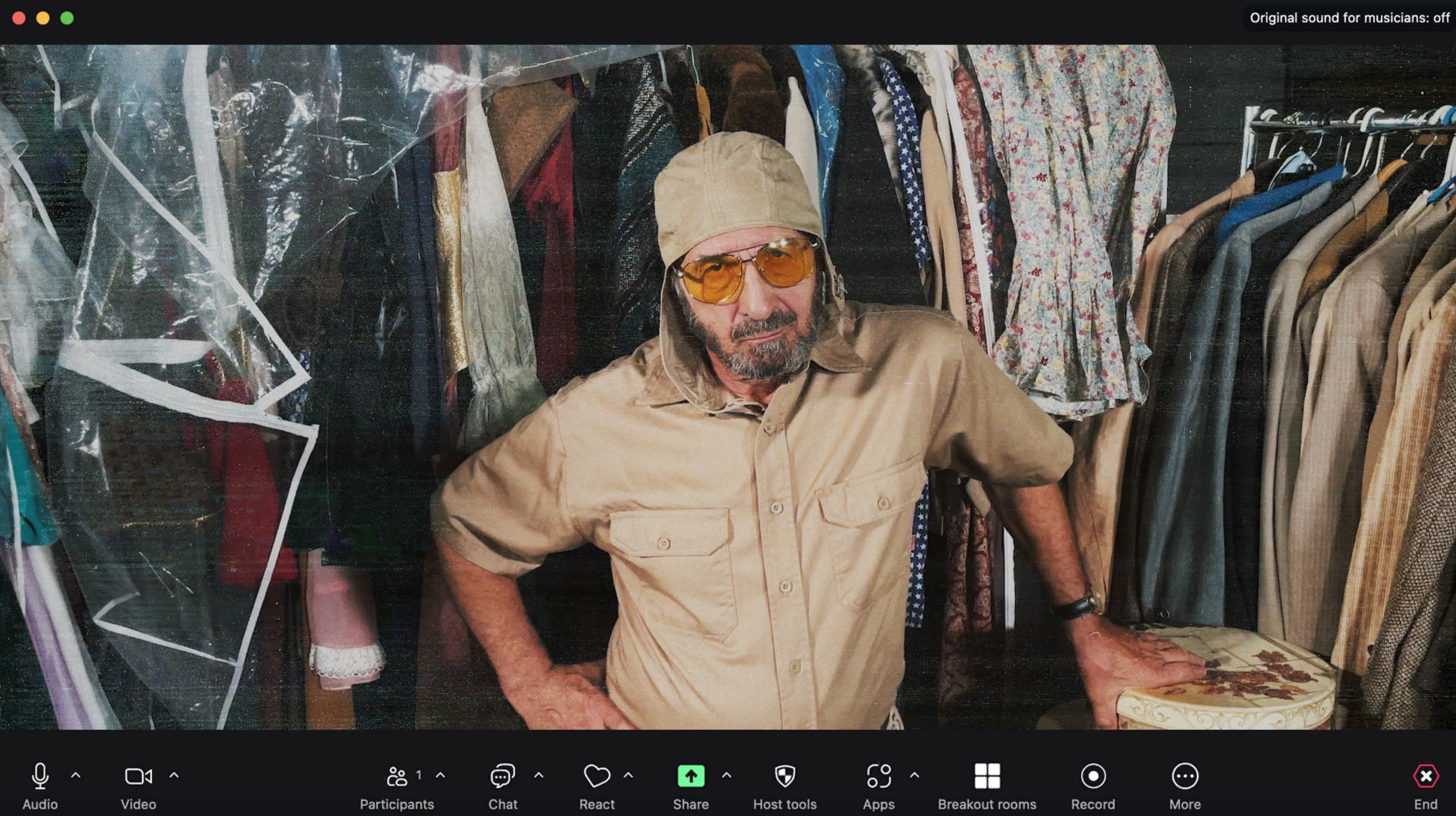Open video settings chevron menu

point(174,775)
